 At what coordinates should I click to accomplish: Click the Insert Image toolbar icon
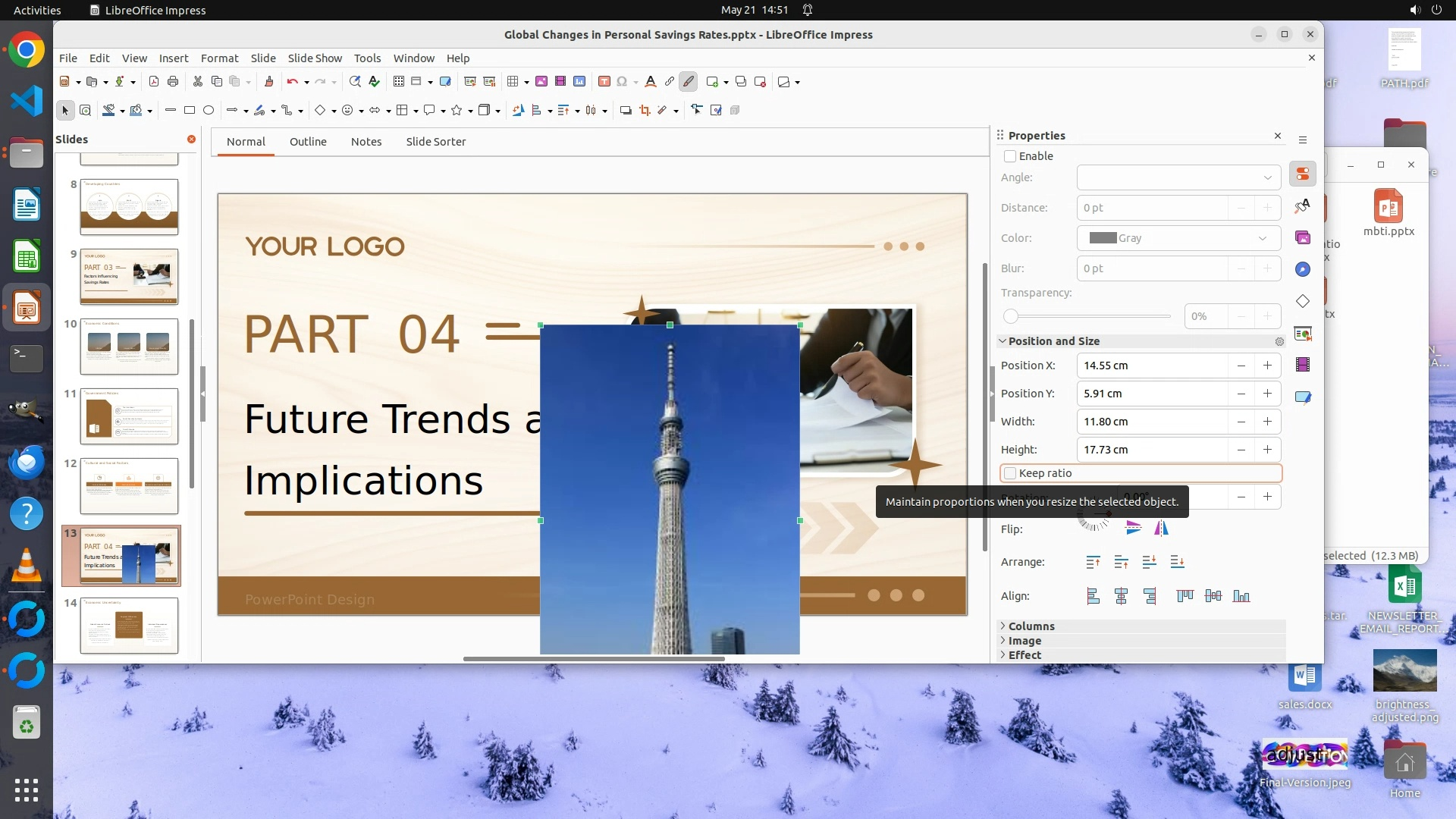coord(541,82)
